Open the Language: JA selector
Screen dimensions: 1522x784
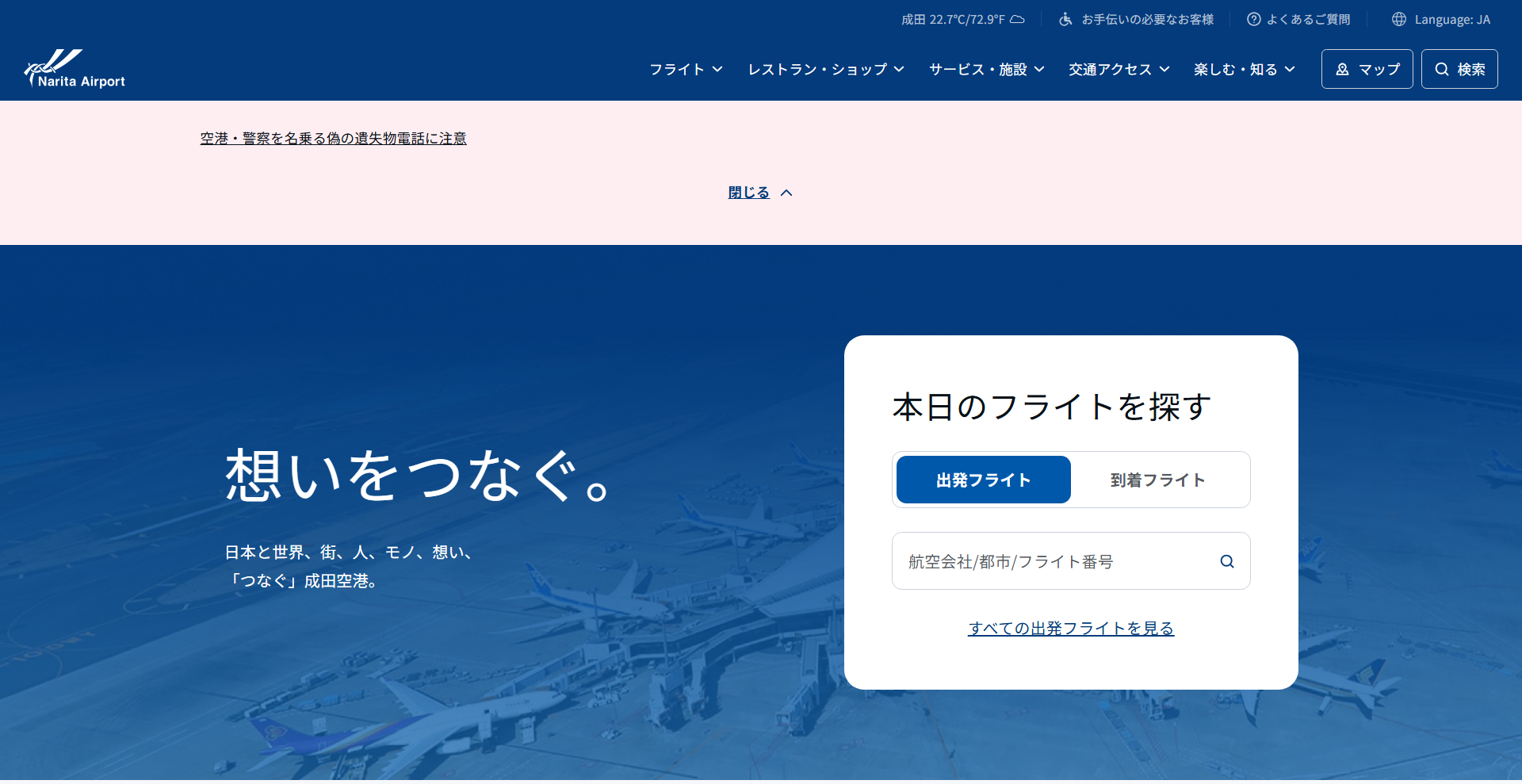pos(1441,19)
